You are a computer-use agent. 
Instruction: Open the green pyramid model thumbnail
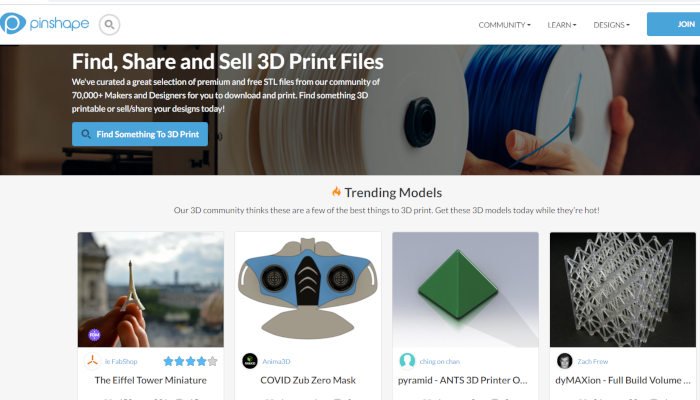click(x=465, y=289)
